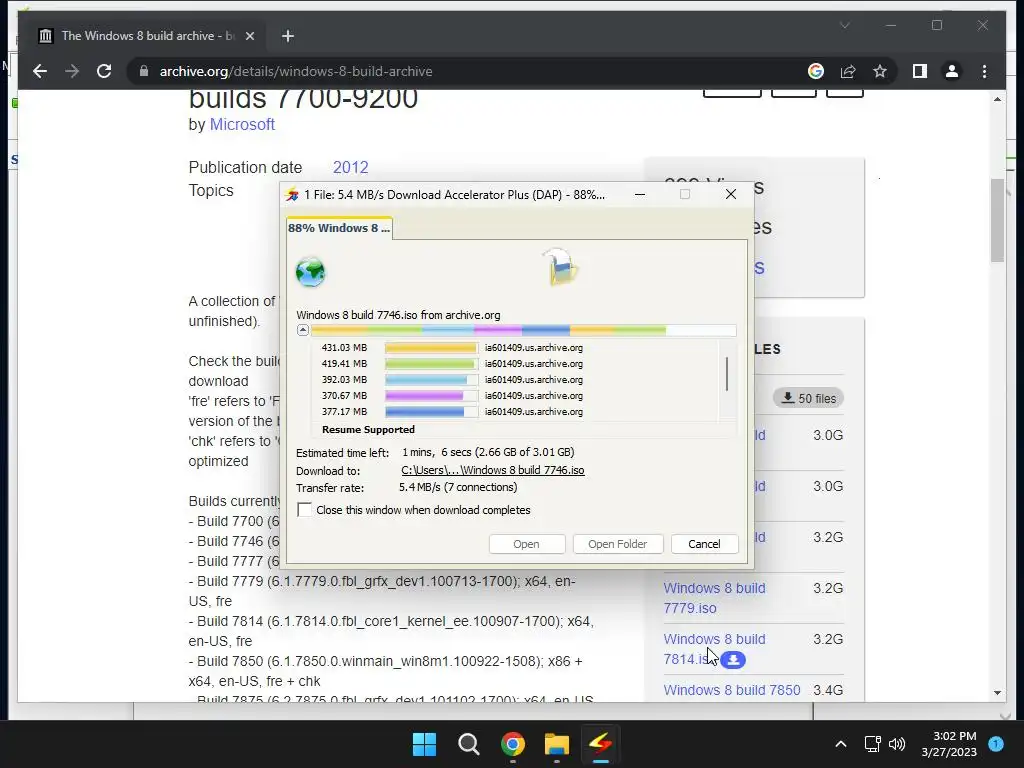
Task: Open volume control tray icon
Action: [x=897, y=744]
